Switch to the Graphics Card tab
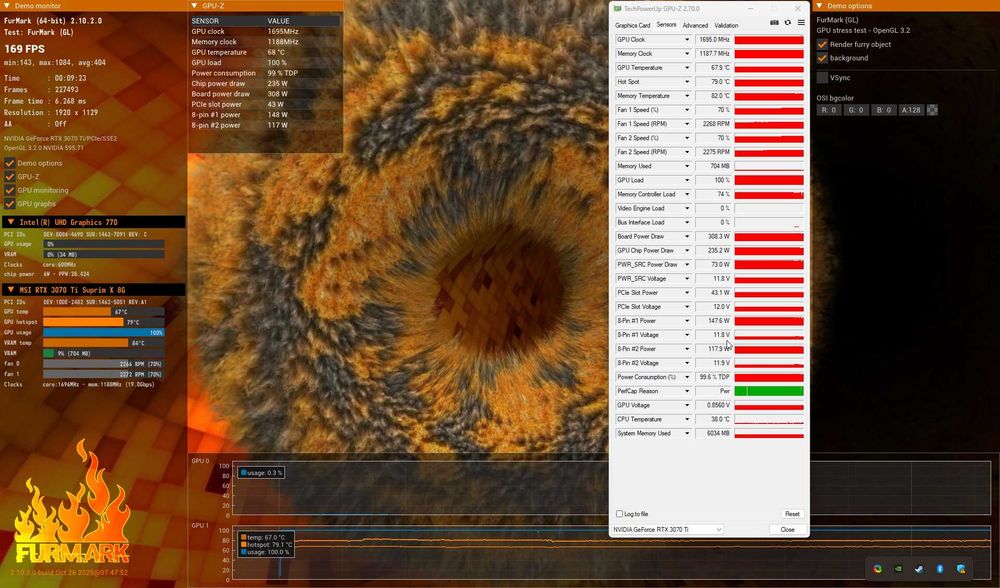 point(632,26)
